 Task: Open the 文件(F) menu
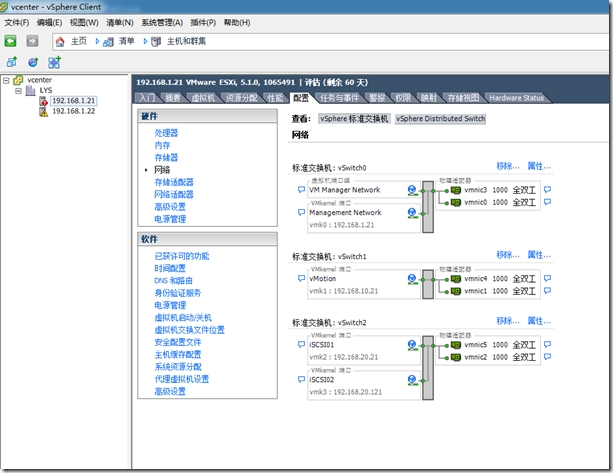click(17, 23)
